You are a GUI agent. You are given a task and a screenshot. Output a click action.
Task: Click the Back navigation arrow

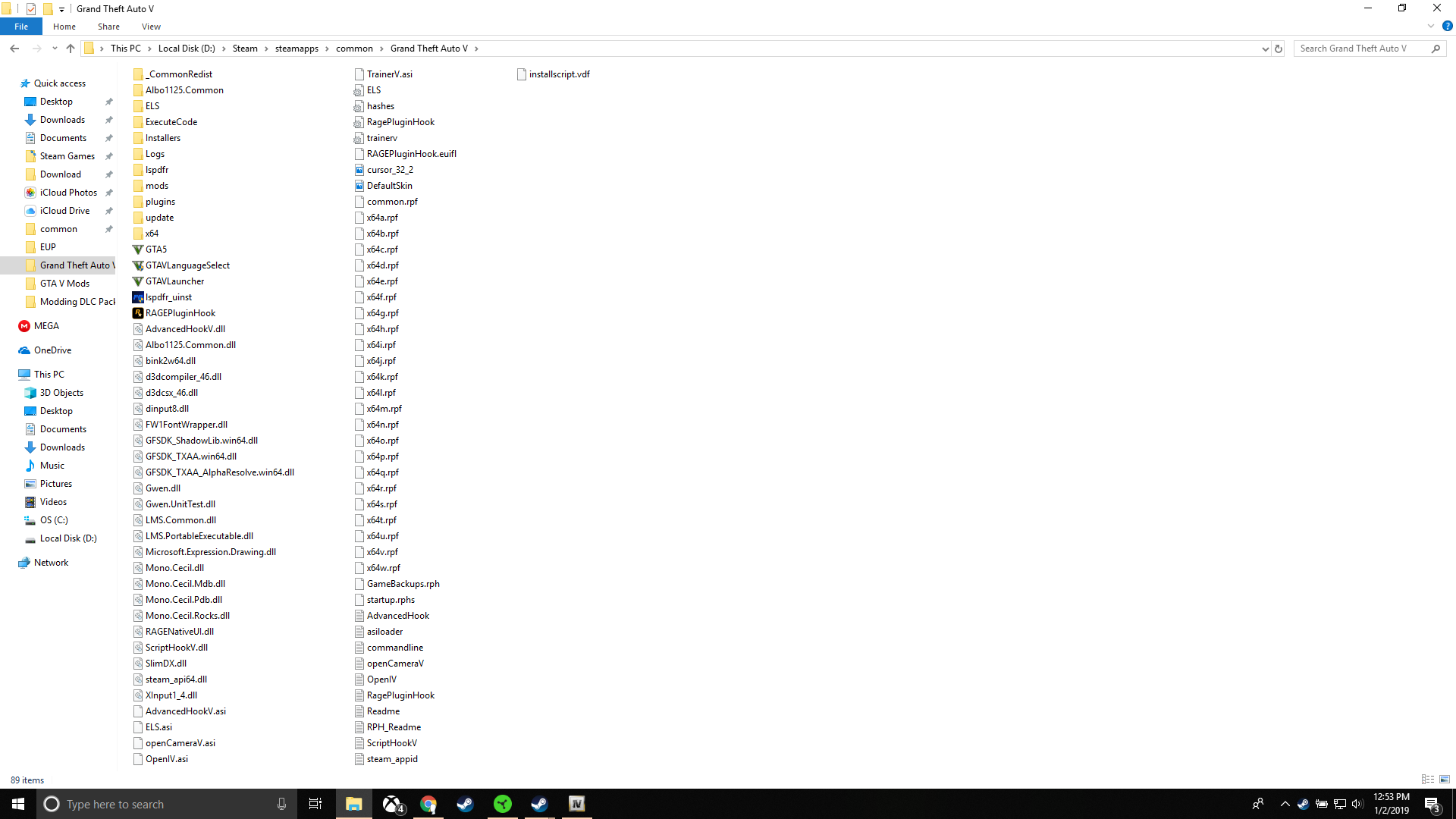click(x=14, y=49)
